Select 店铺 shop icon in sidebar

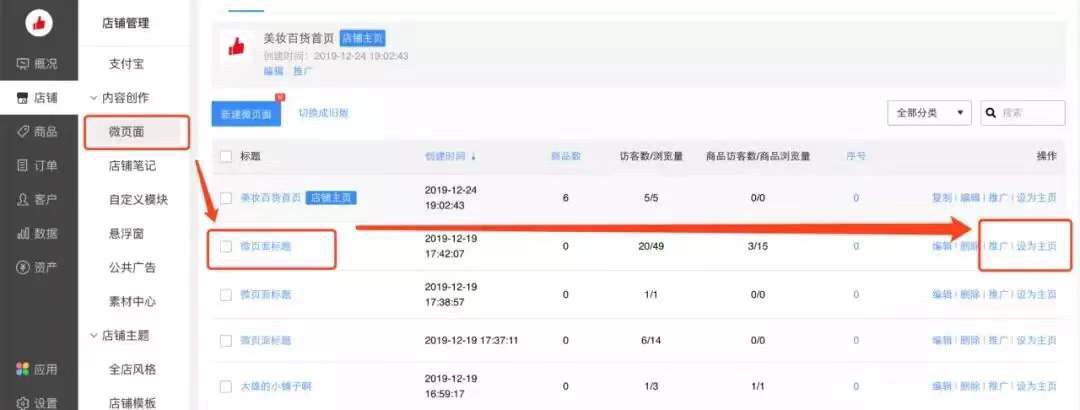coord(22,98)
